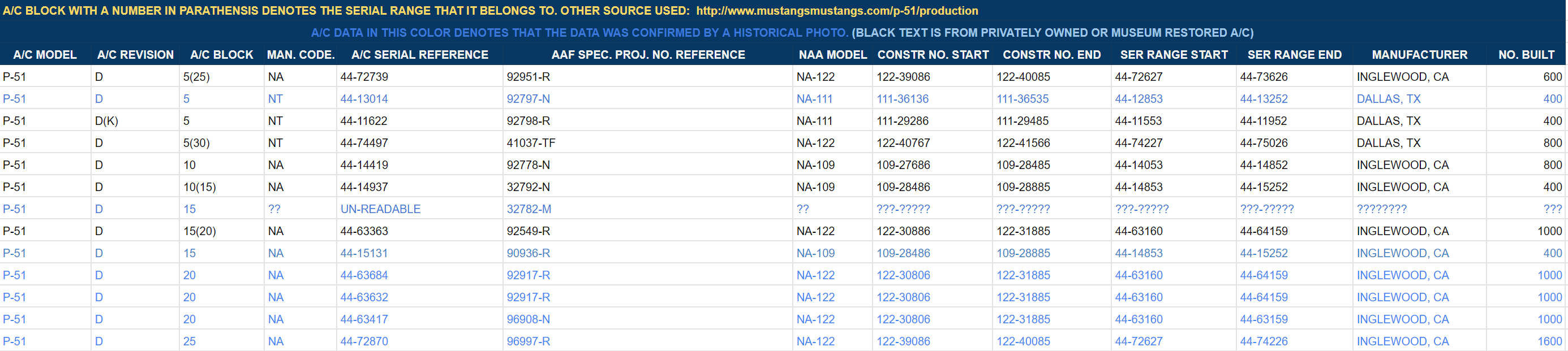
Task: Click the A/C BLOCK column header
Action: click(222, 55)
